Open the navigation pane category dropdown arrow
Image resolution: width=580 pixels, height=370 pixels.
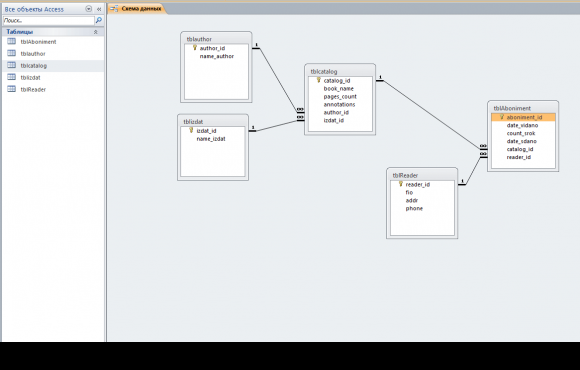[88, 9]
